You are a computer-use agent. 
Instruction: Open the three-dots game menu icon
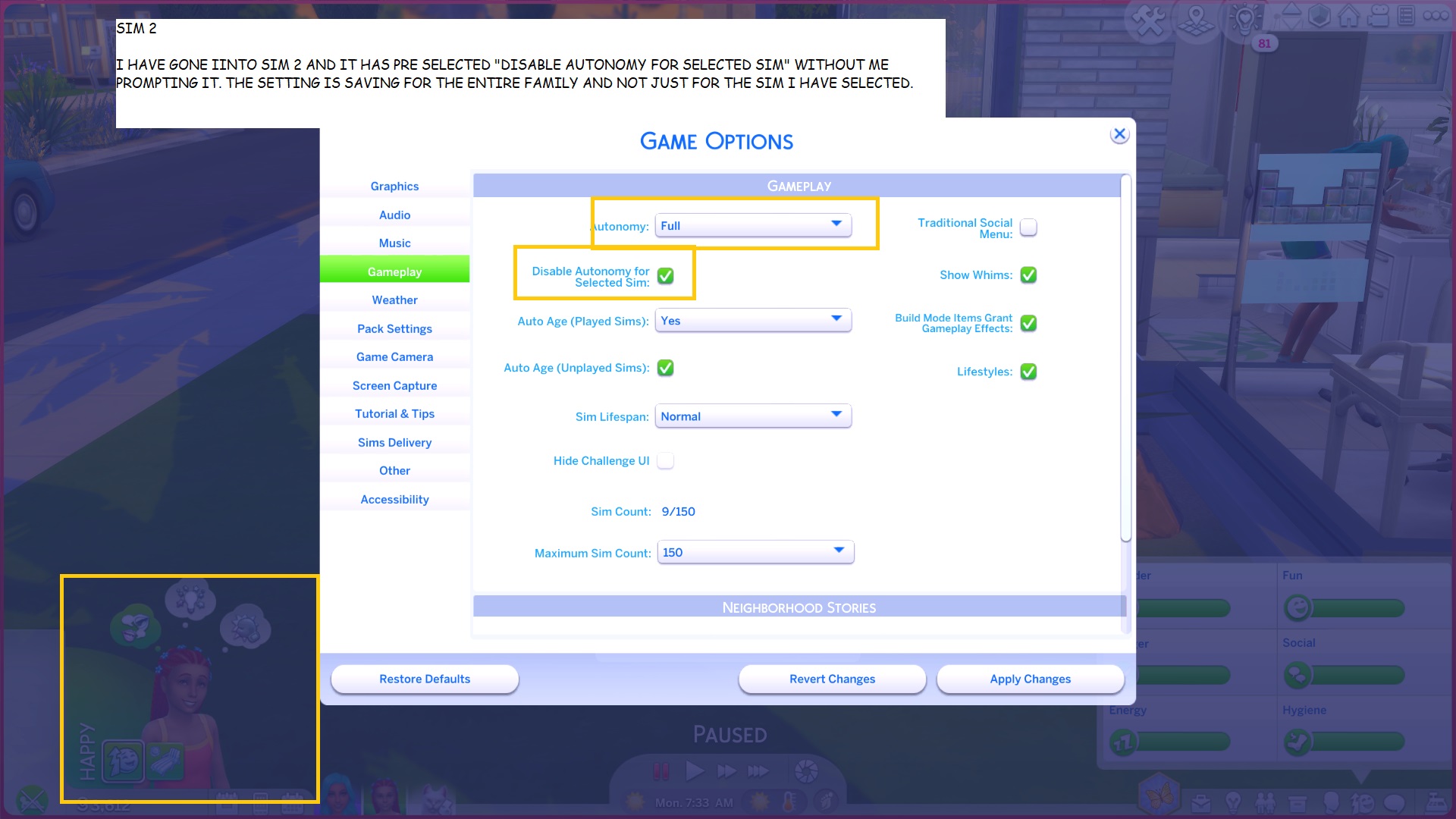click(1436, 16)
